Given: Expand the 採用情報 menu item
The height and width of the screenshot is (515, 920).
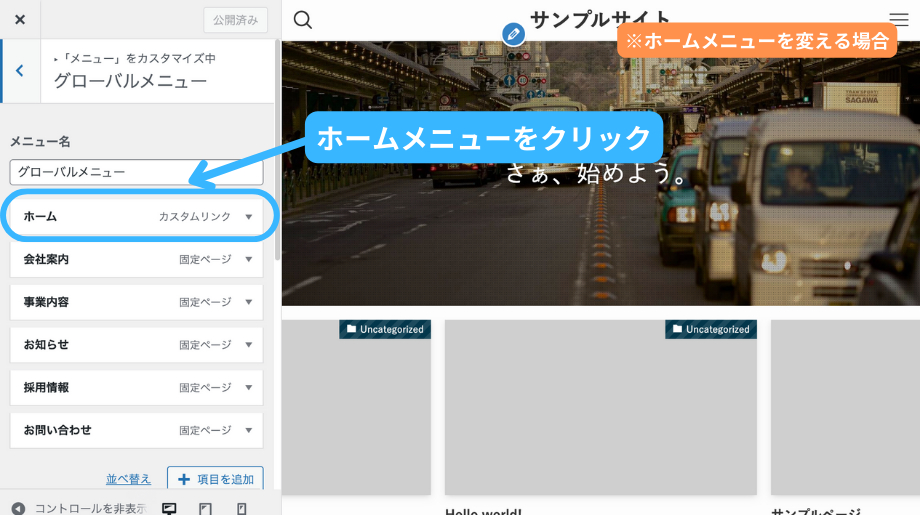Looking at the screenshot, I should [249, 388].
